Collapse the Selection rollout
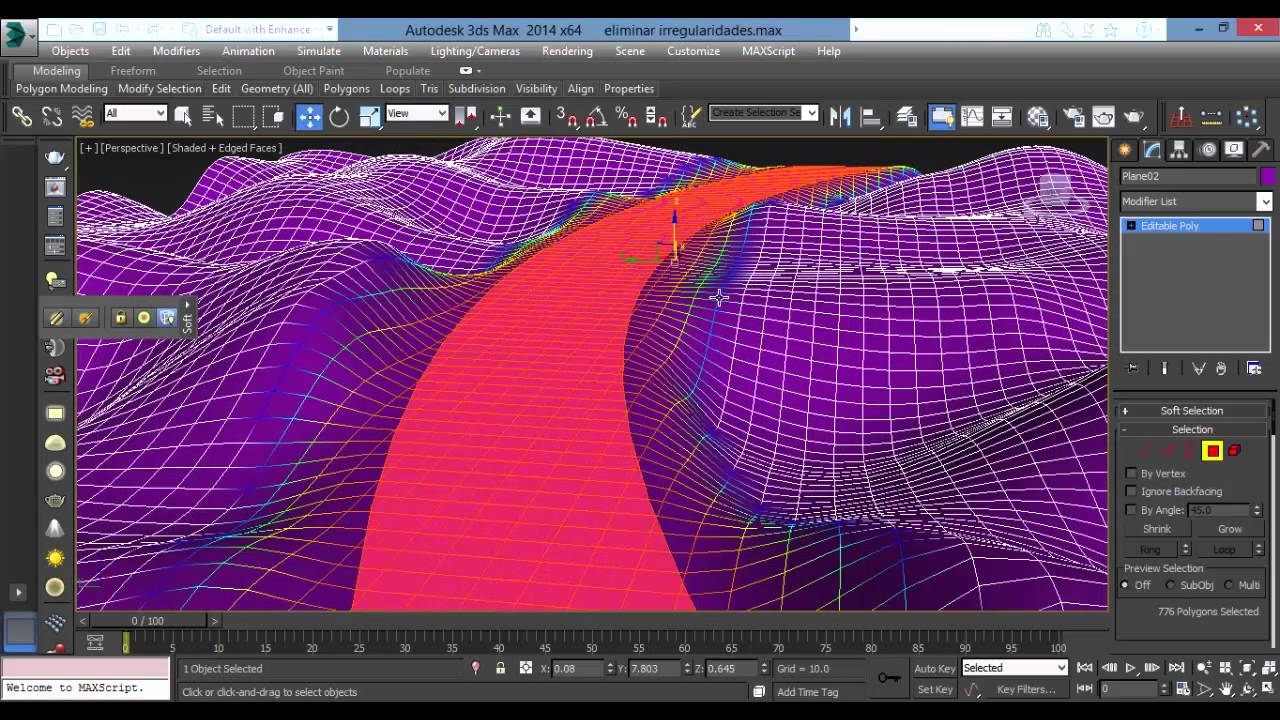 (1192, 429)
